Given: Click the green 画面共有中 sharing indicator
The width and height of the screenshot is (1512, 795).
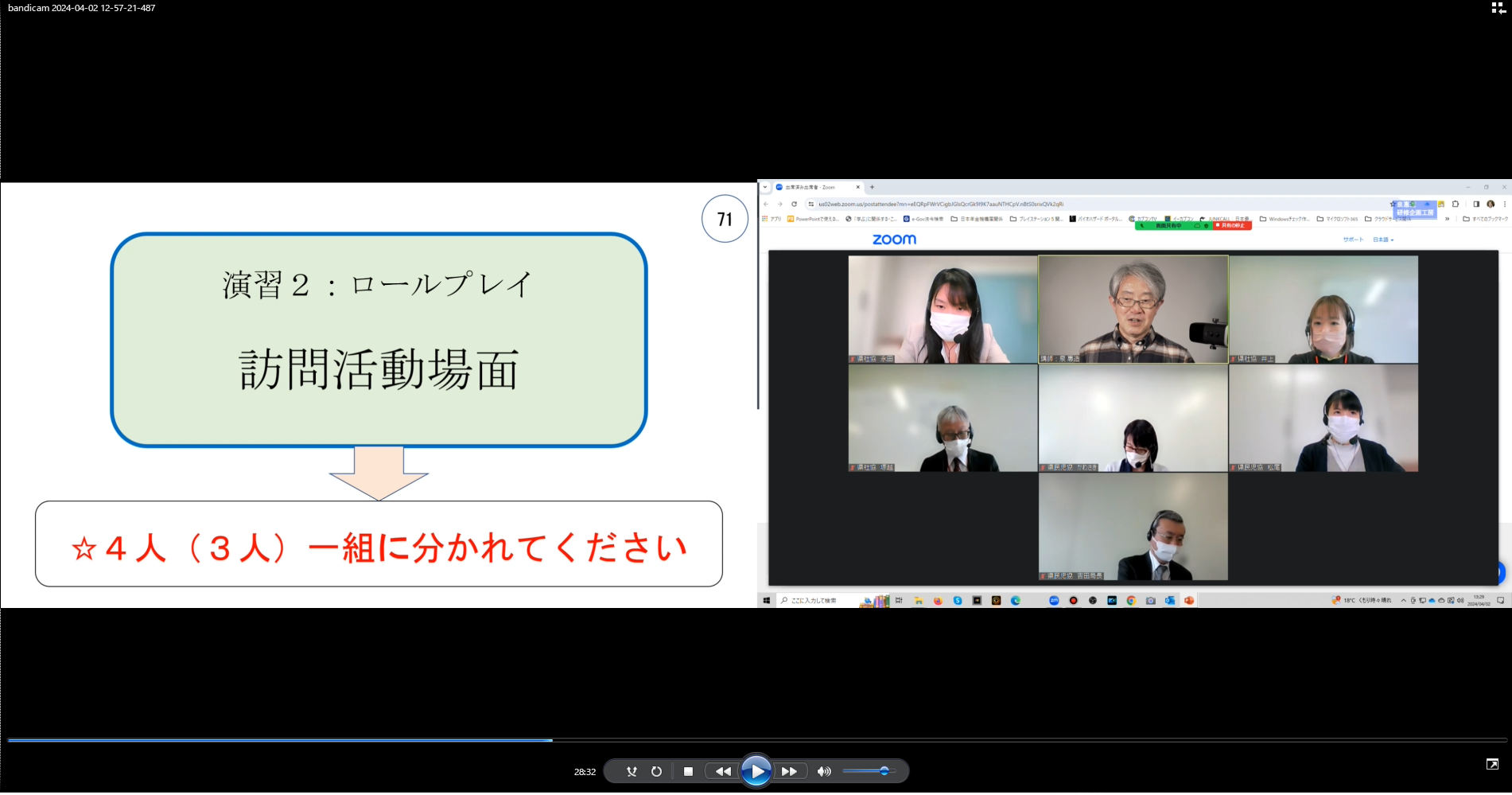Looking at the screenshot, I should click(1173, 225).
